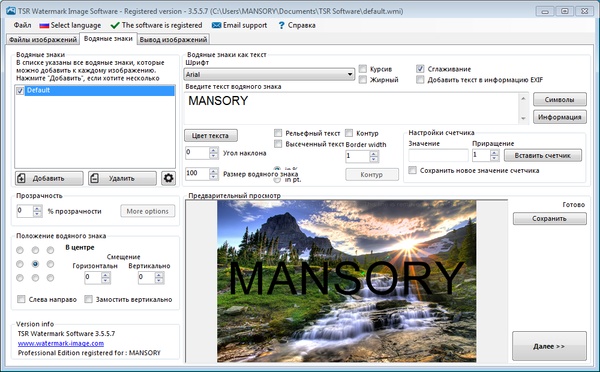Enable the Курсив checkbox
Viewport: 600px width, 372px height.
(x=363, y=69)
